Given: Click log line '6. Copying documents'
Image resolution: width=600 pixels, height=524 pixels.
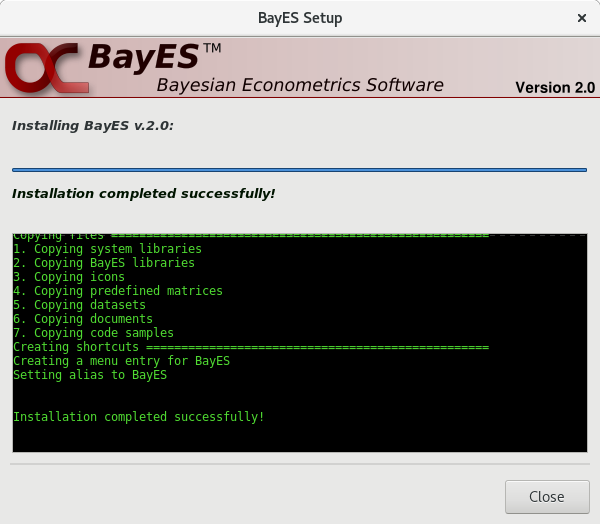Looking at the screenshot, I should (x=83, y=319).
